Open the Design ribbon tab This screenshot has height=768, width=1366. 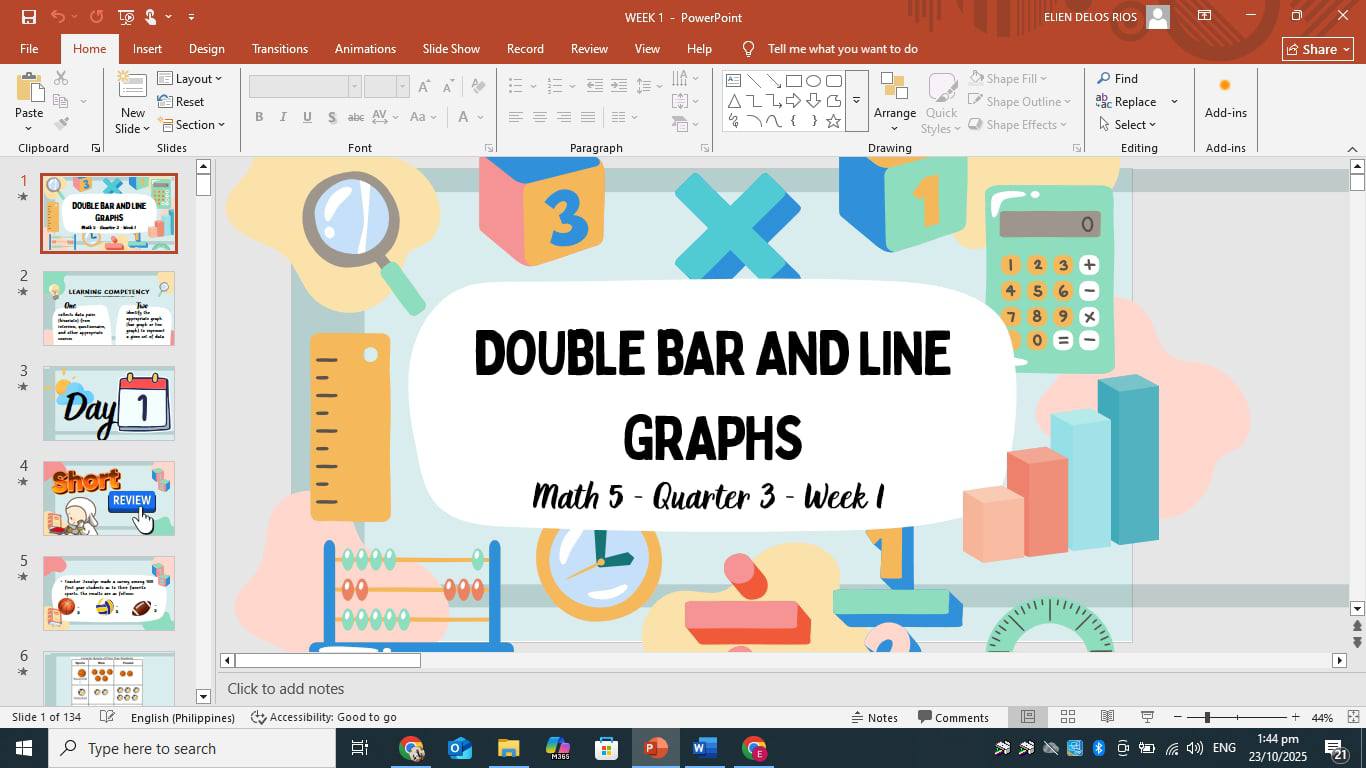tap(206, 48)
